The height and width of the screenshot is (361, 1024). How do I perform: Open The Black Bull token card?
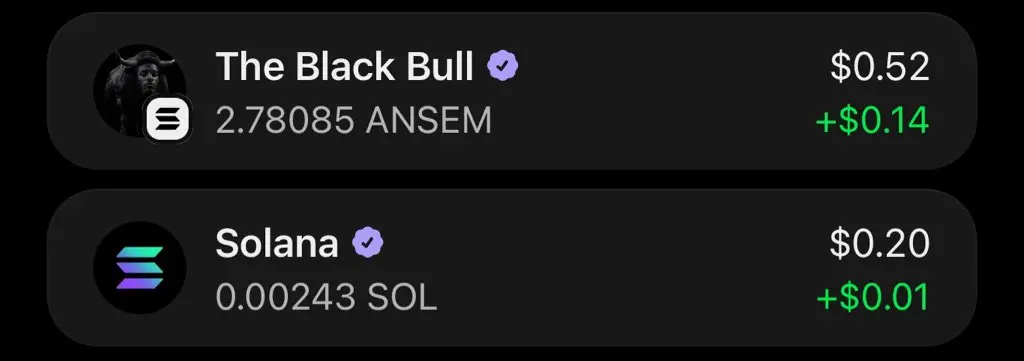[512, 91]
